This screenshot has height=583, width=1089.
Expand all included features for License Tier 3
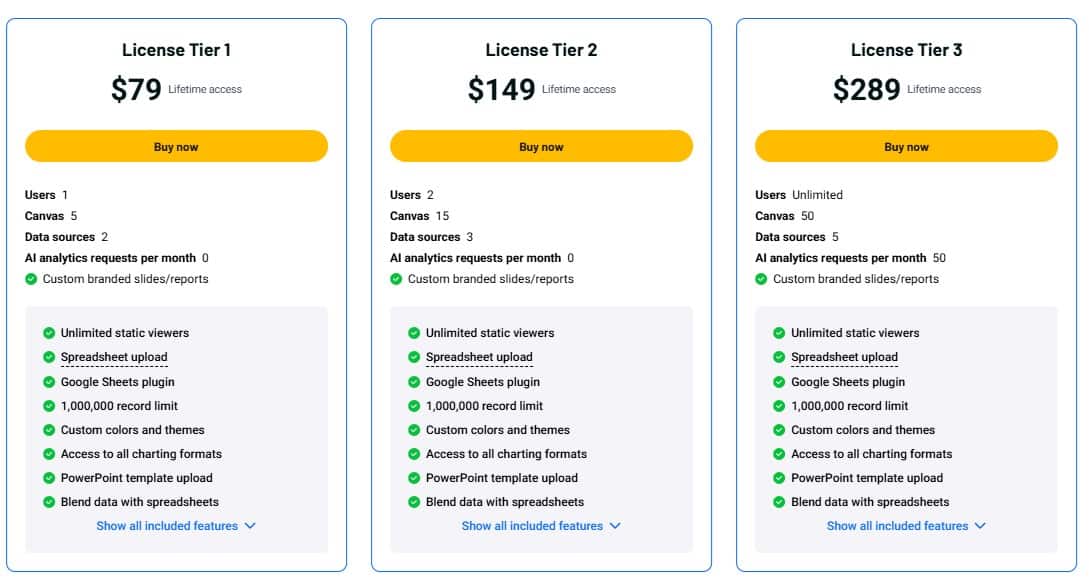898,525
